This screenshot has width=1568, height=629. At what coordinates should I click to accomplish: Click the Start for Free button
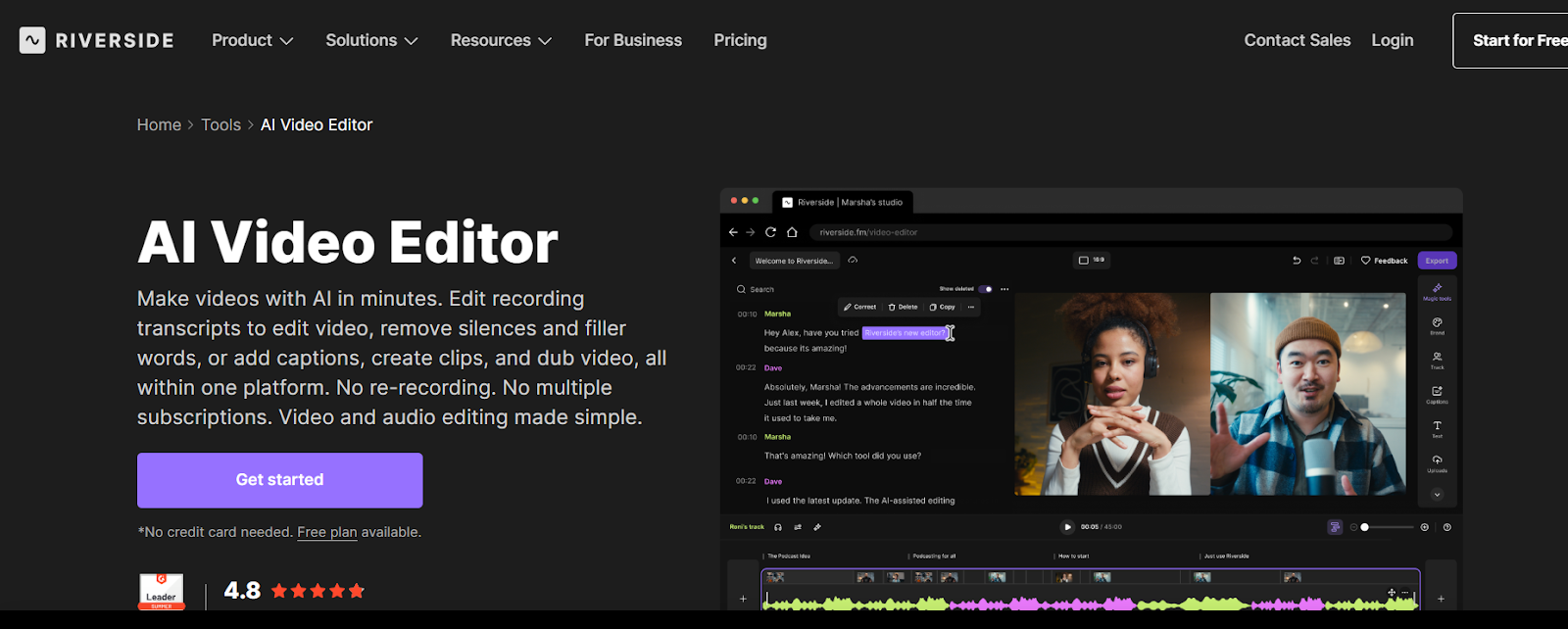tap(1511, 40)
